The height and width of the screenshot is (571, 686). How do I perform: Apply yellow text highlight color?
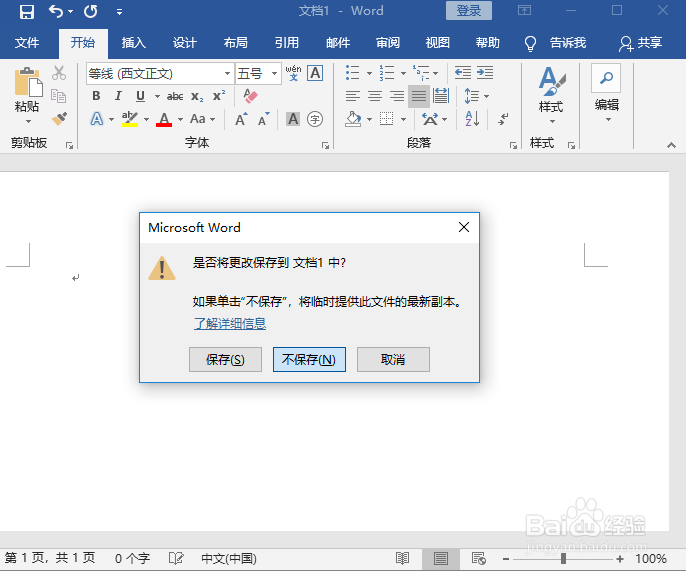click(x=130, y=119)
